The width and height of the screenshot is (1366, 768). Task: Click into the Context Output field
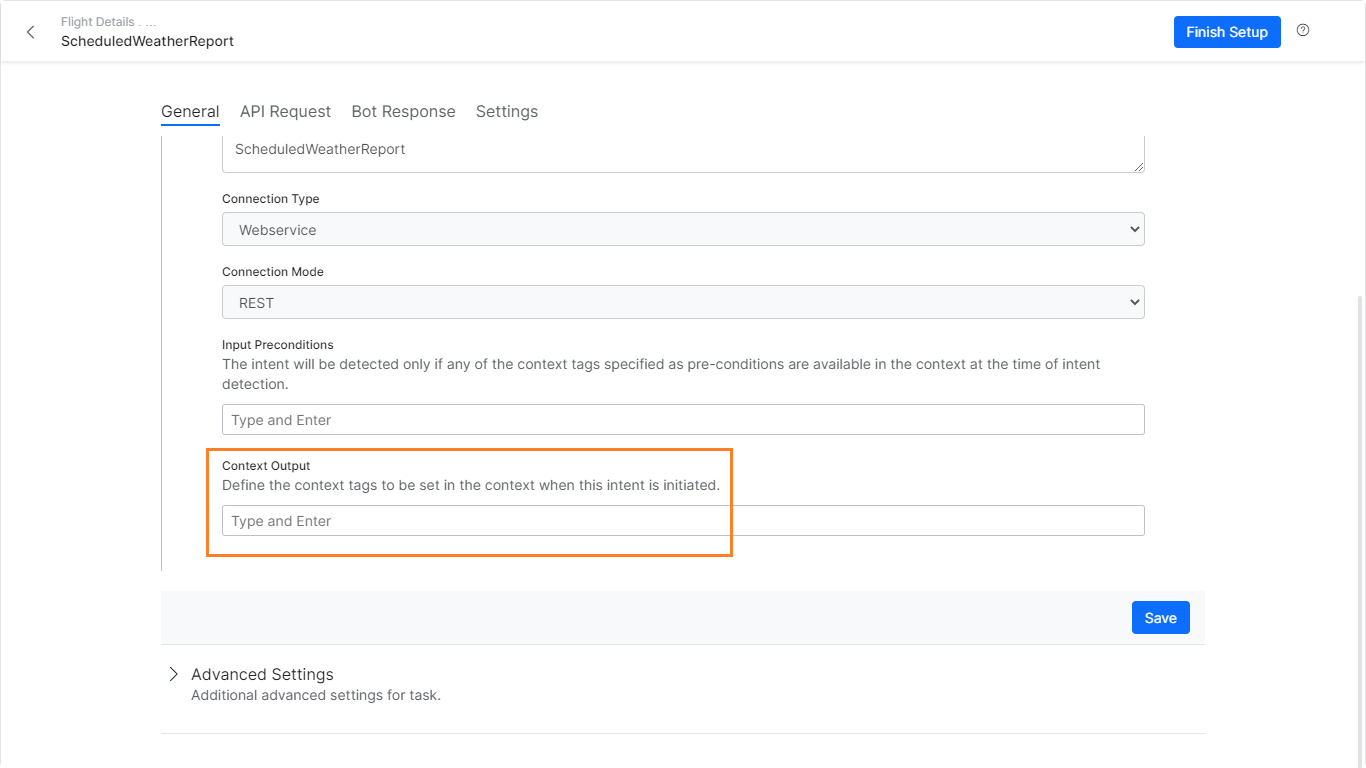(683, 521)
